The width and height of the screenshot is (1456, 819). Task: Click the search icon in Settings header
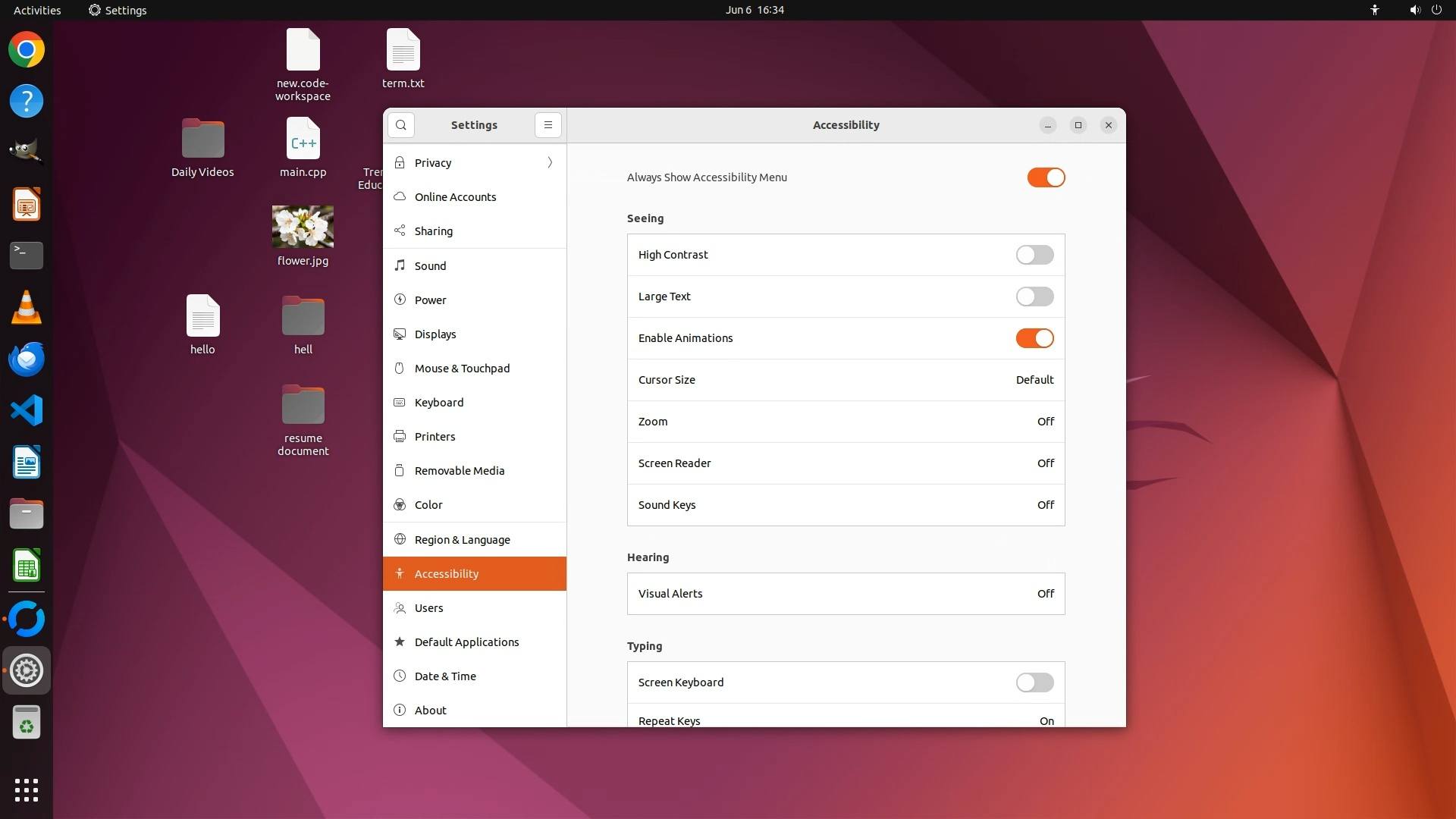click(401, 125)
